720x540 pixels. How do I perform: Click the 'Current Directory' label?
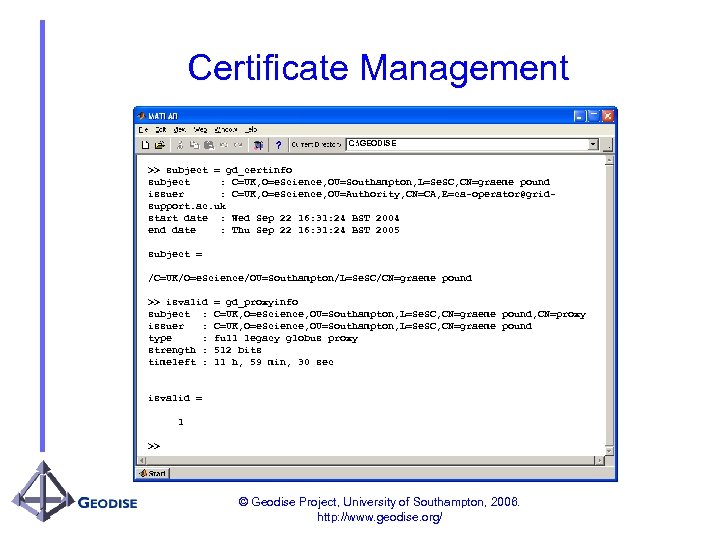[x=316, y=145]
